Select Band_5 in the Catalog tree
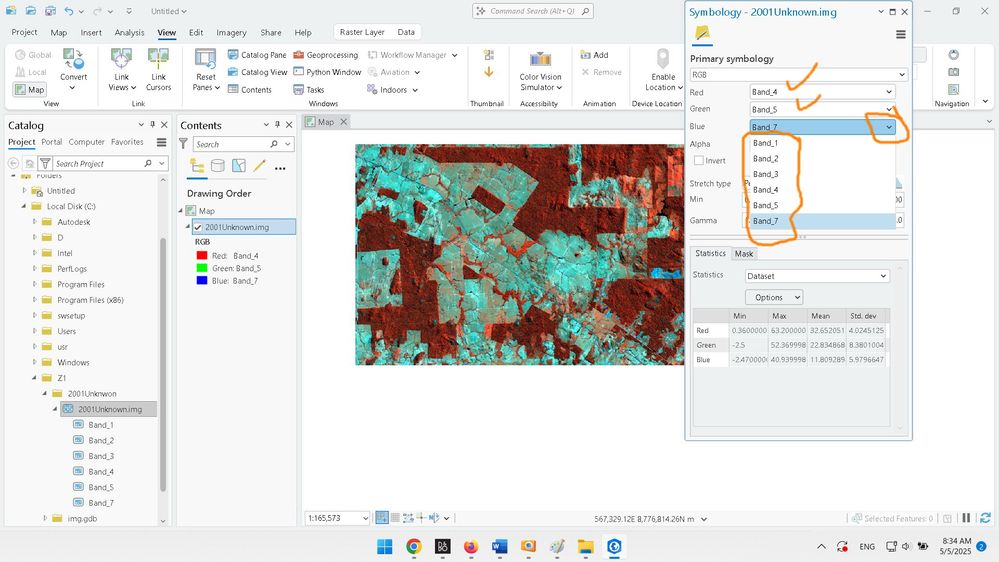 (101, 487)
